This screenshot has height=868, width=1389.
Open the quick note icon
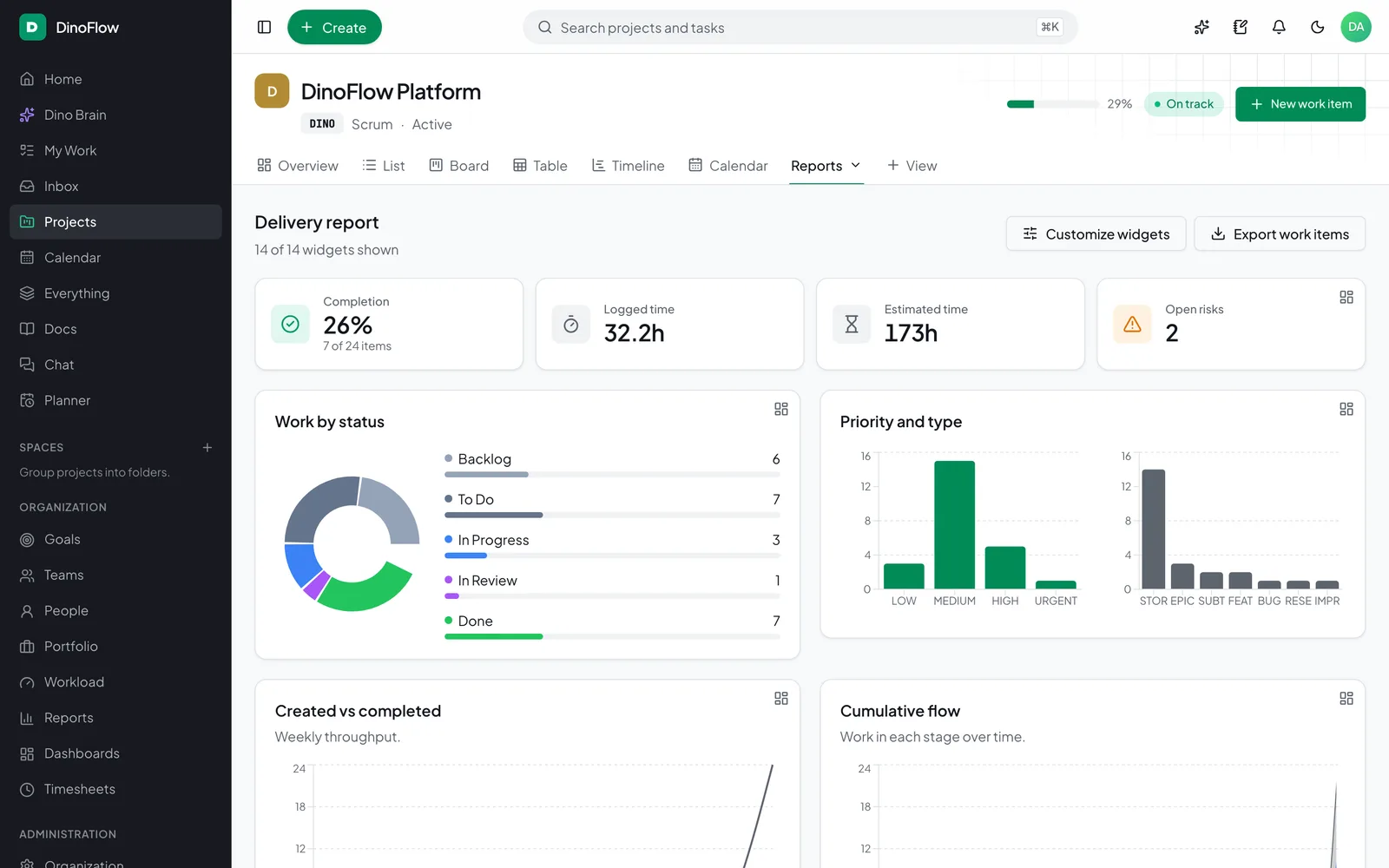click(x=1241, y=27)
